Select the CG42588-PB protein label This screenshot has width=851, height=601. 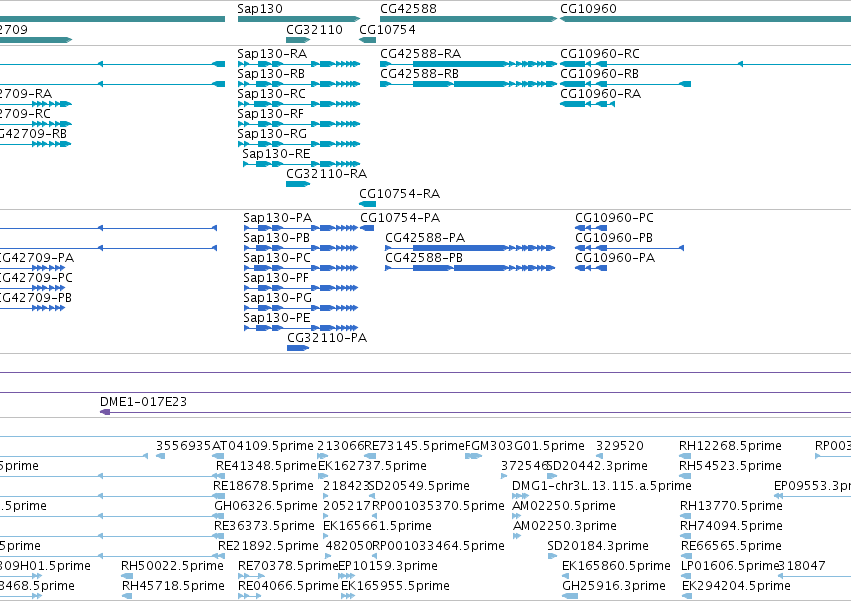(x=424, y=258)
